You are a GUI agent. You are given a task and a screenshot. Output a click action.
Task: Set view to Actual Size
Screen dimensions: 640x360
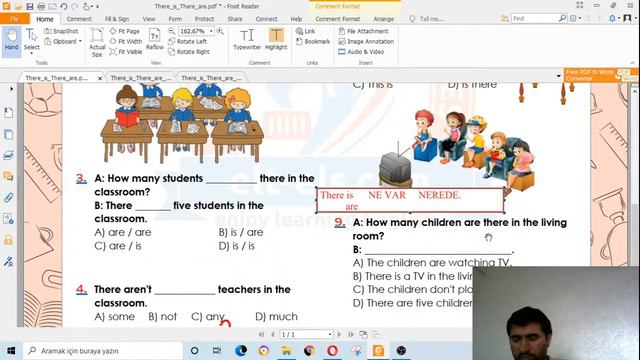(x=97, y=42)
